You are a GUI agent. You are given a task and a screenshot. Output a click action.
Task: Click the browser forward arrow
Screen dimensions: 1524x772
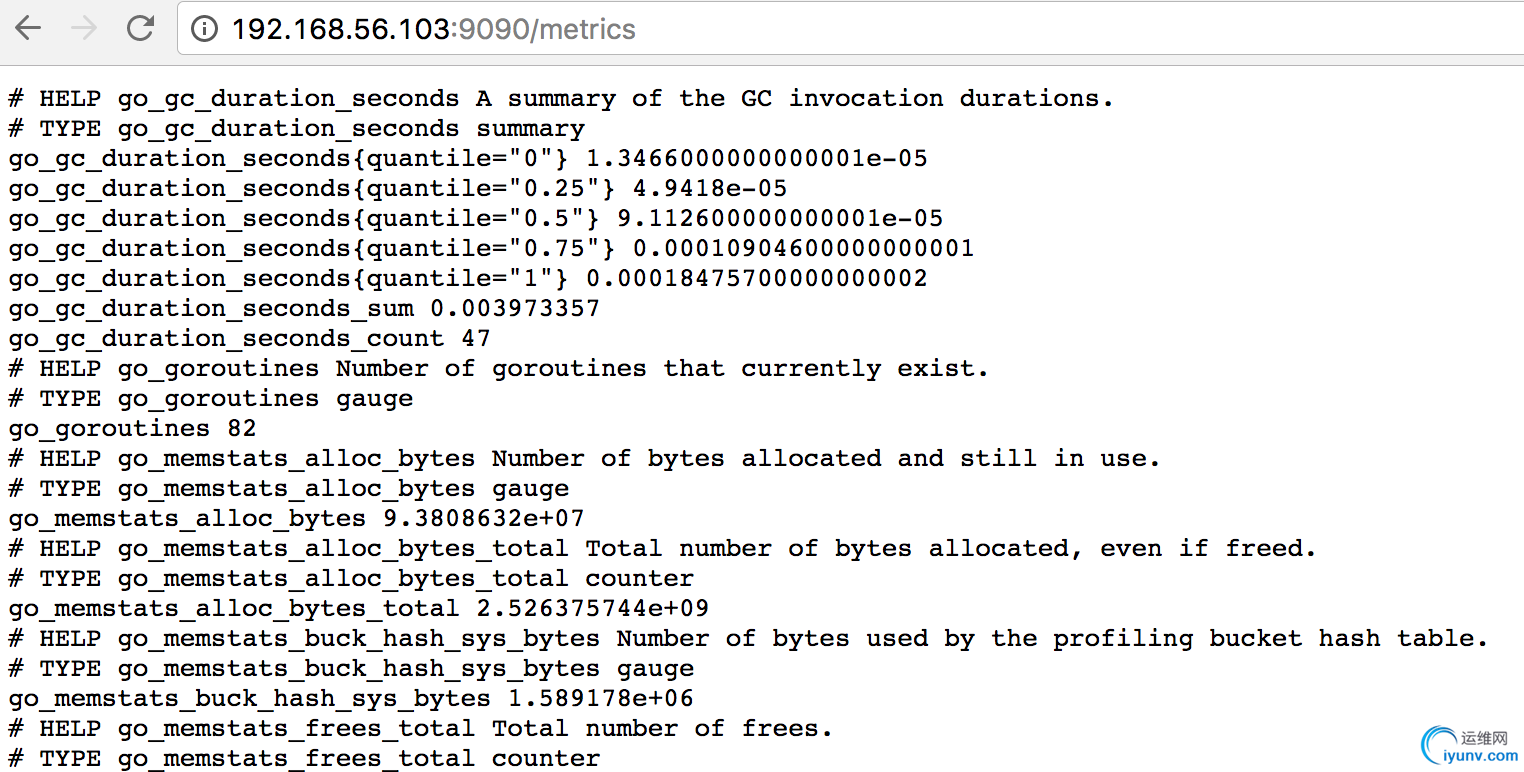(x=84, y=28)
